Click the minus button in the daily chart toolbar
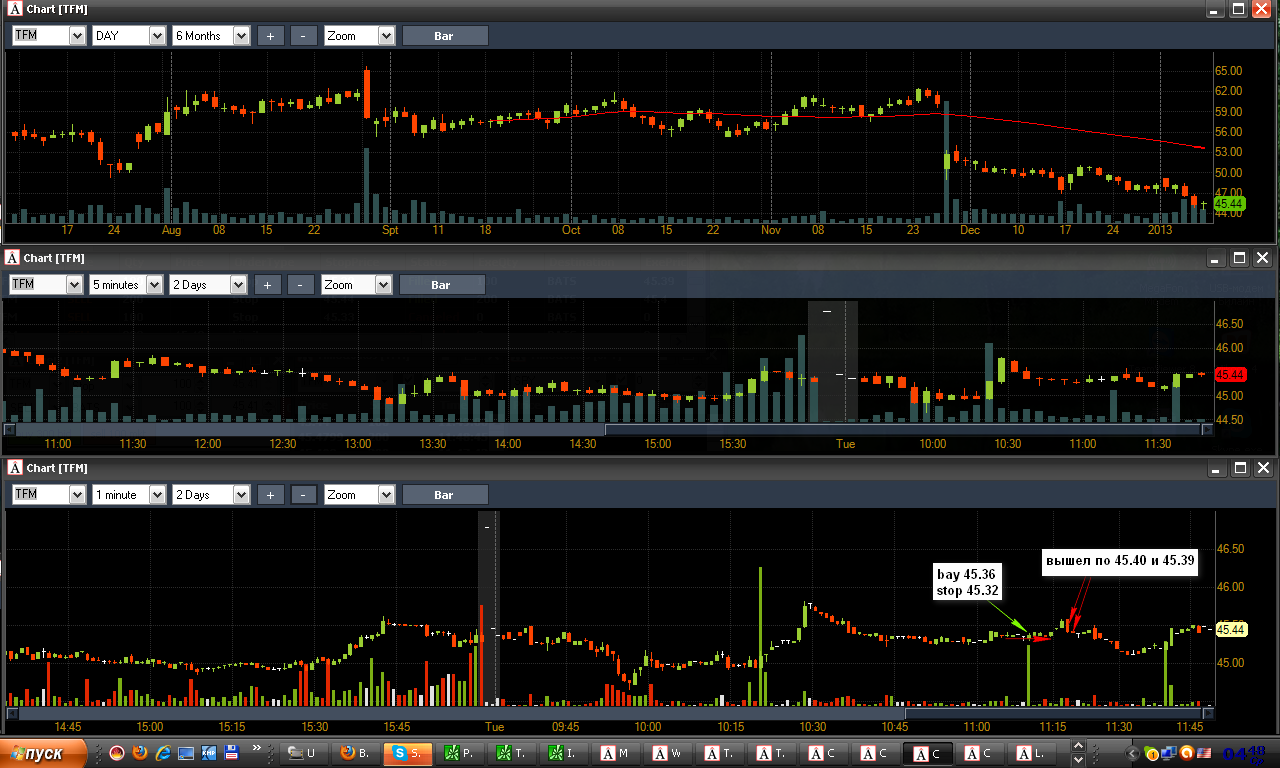This screenshot has height=768, width=1280. coord(303,36)
